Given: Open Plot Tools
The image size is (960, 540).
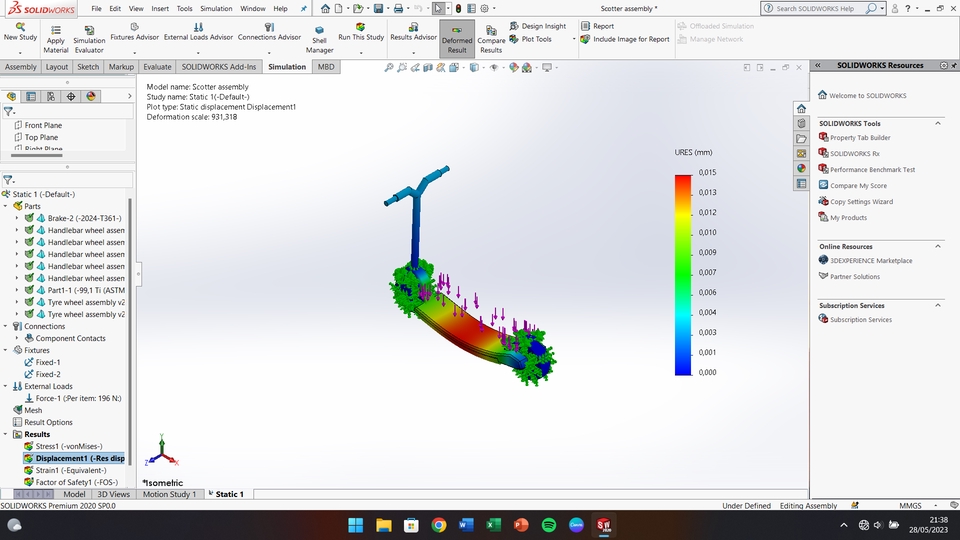Looking at the screenshot, I should tap(530, 39).
